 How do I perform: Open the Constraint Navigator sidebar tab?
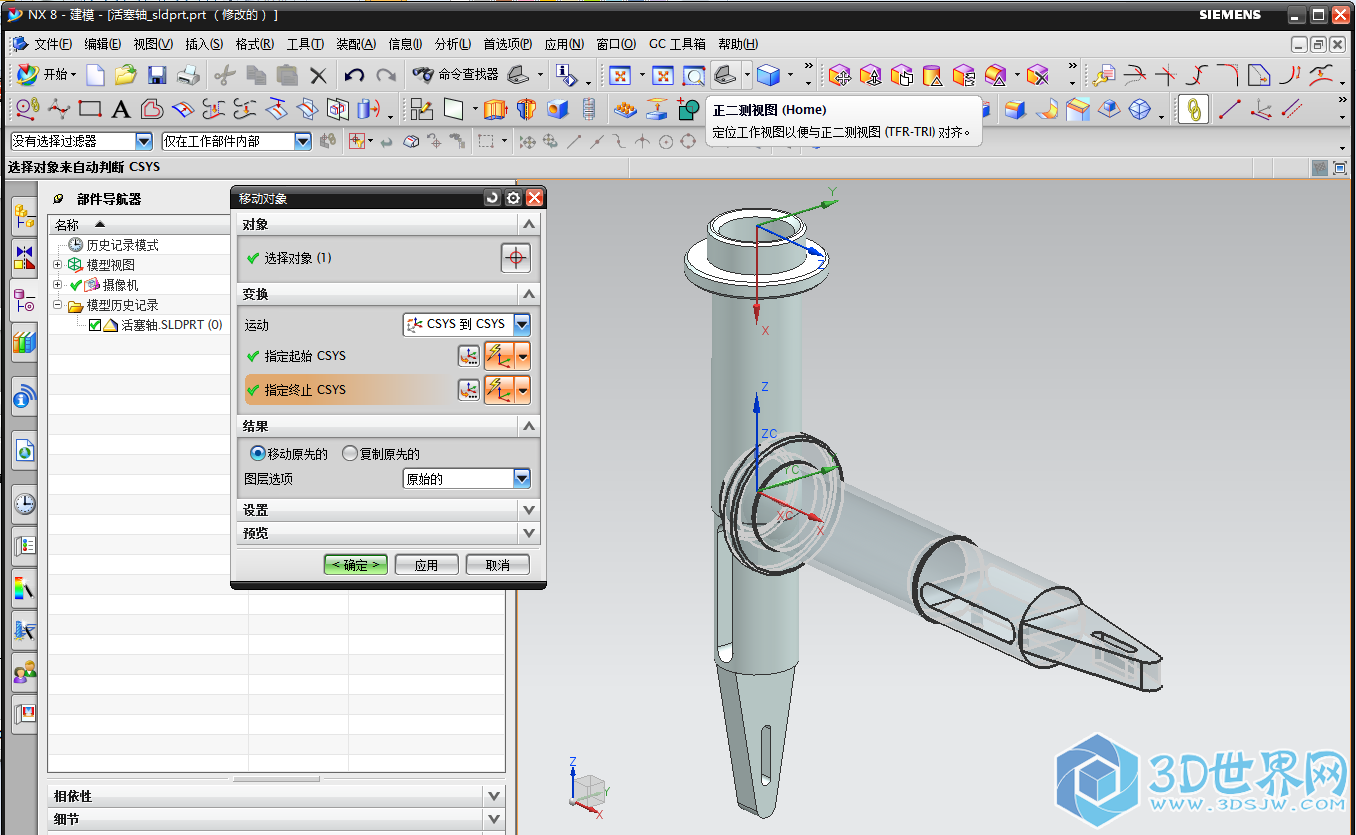pos(24,258)
